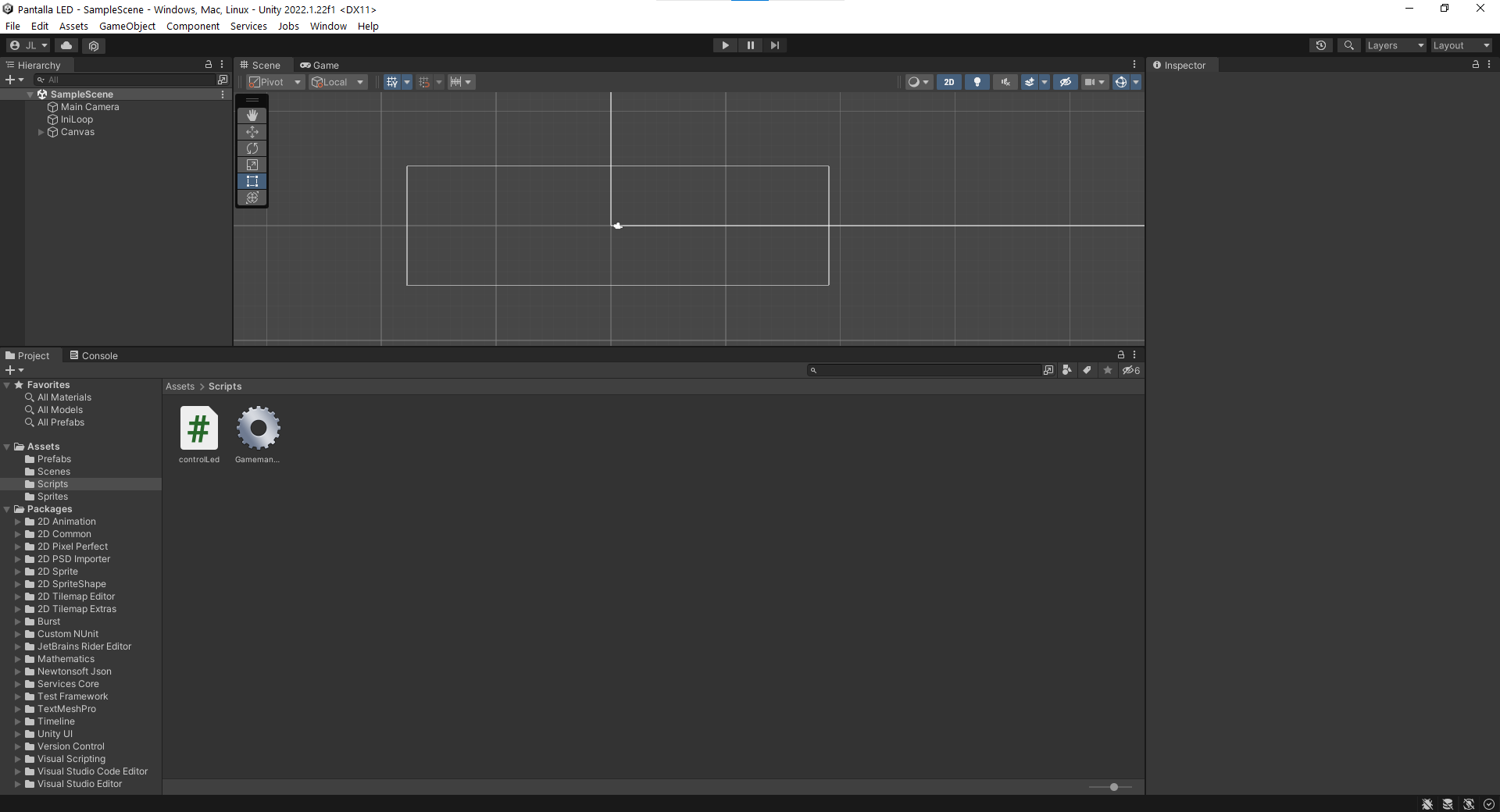Screen dimensions: 1500x812
Task: Select the Rotate tool
Action: 252,148
